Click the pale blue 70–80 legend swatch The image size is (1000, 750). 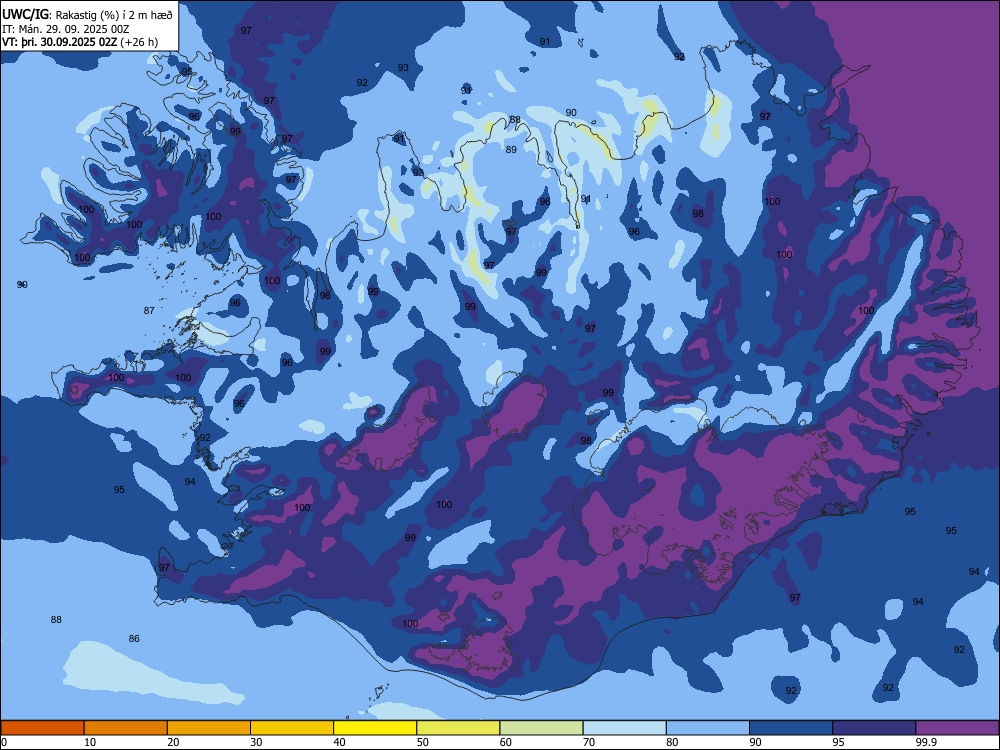pos(625,728)
